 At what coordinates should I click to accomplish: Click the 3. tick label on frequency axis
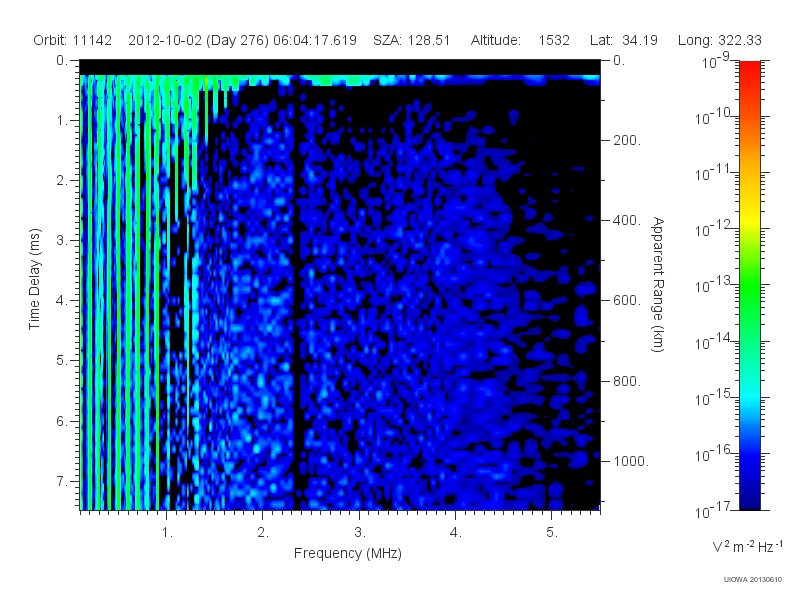click(x=360, y=533)
